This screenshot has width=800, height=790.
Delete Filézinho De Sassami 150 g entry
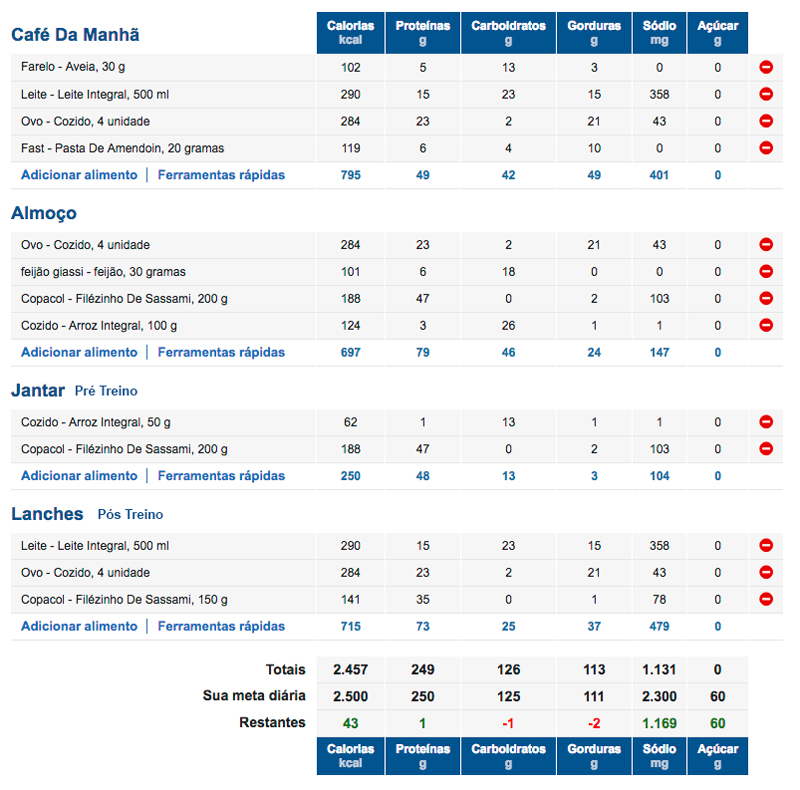point(766,599)
